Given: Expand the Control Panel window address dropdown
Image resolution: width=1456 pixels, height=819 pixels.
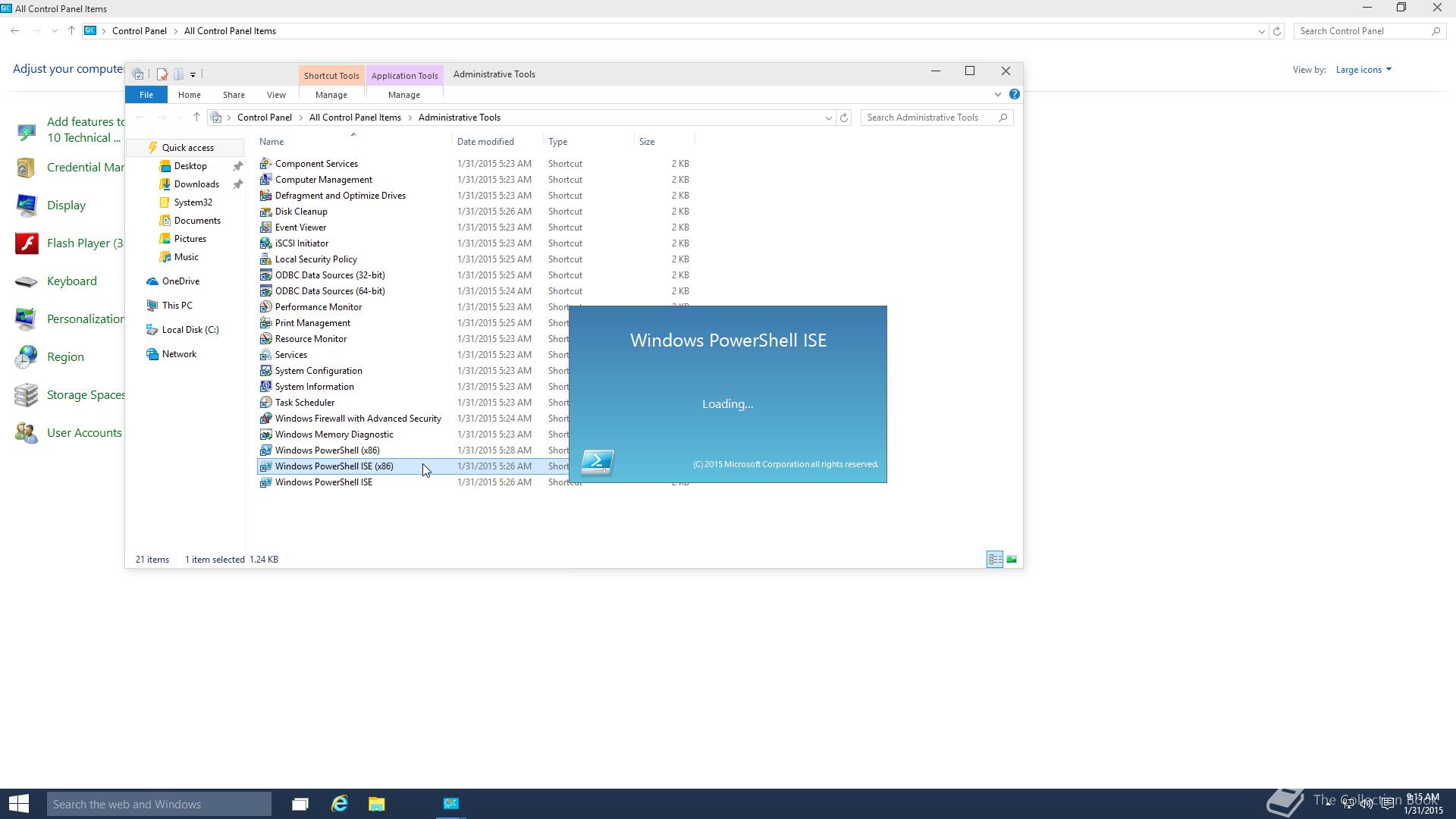Looking at the screenshot, I should (x=1261, y=31).
